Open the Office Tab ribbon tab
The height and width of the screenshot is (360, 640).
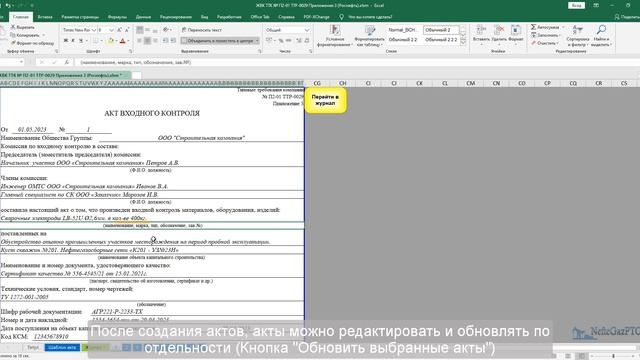pos(260,17)
